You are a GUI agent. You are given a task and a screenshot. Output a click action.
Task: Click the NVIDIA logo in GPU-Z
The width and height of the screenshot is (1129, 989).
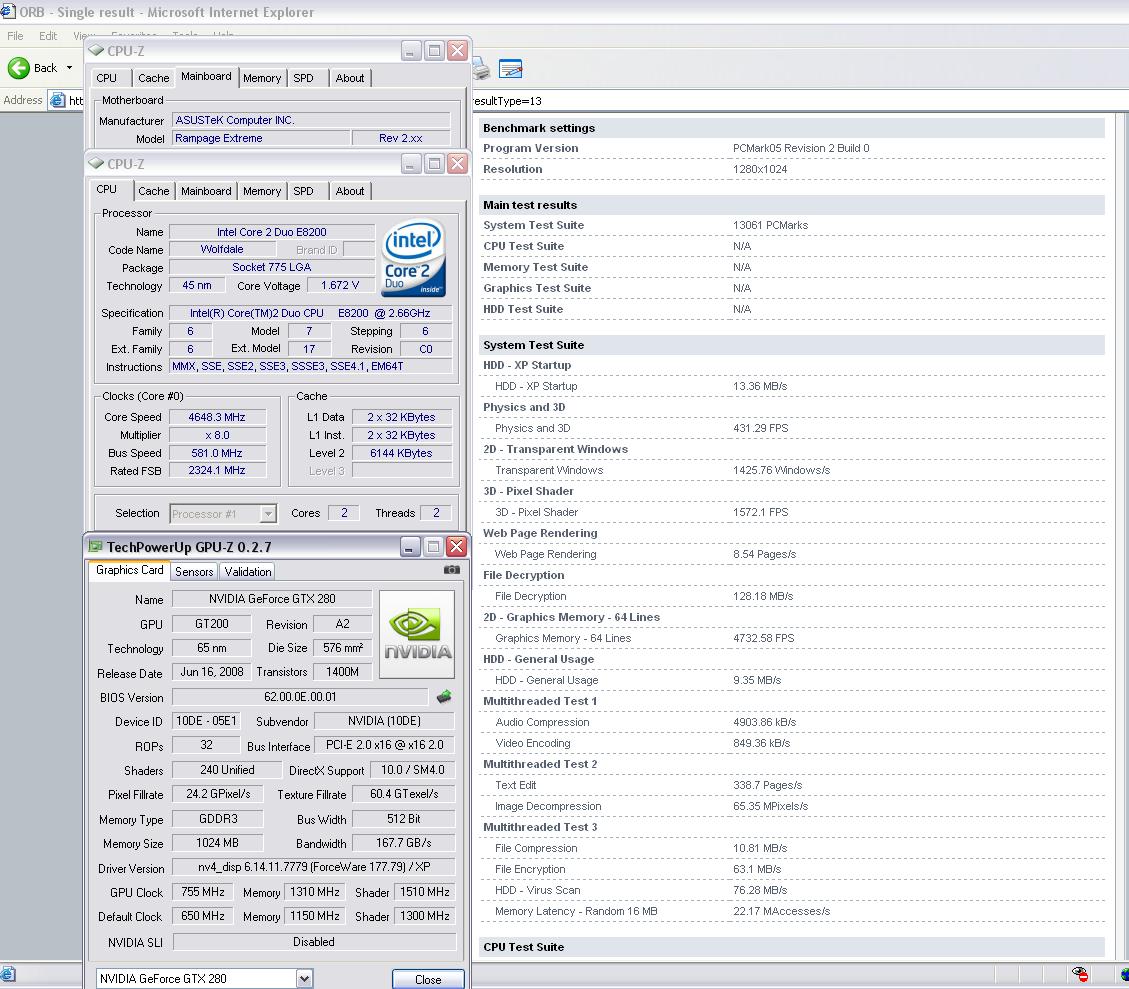pos(417,635)
